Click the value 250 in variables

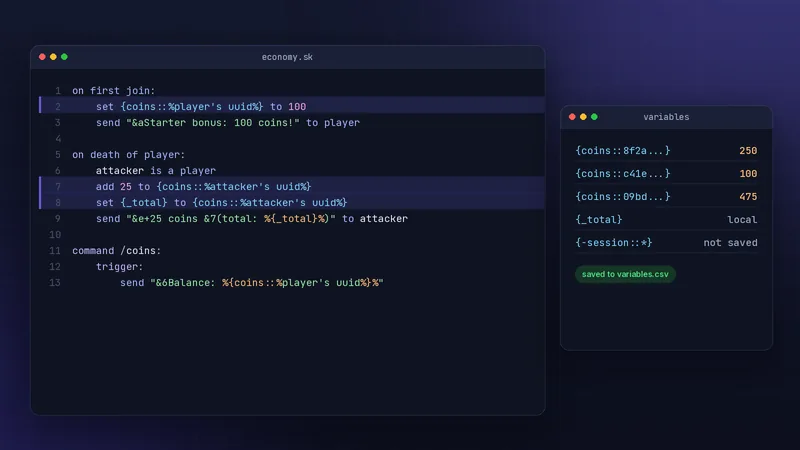pyautogui.click(x=748, y=151)
